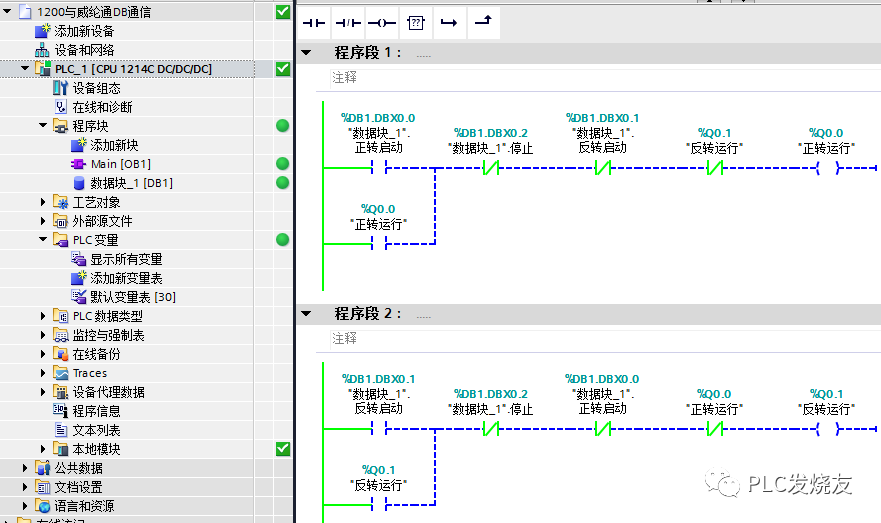The height and width of the screenshot is (523, 881).
Task: Expand the 文档设置 node
Action: tap(25, 486)
